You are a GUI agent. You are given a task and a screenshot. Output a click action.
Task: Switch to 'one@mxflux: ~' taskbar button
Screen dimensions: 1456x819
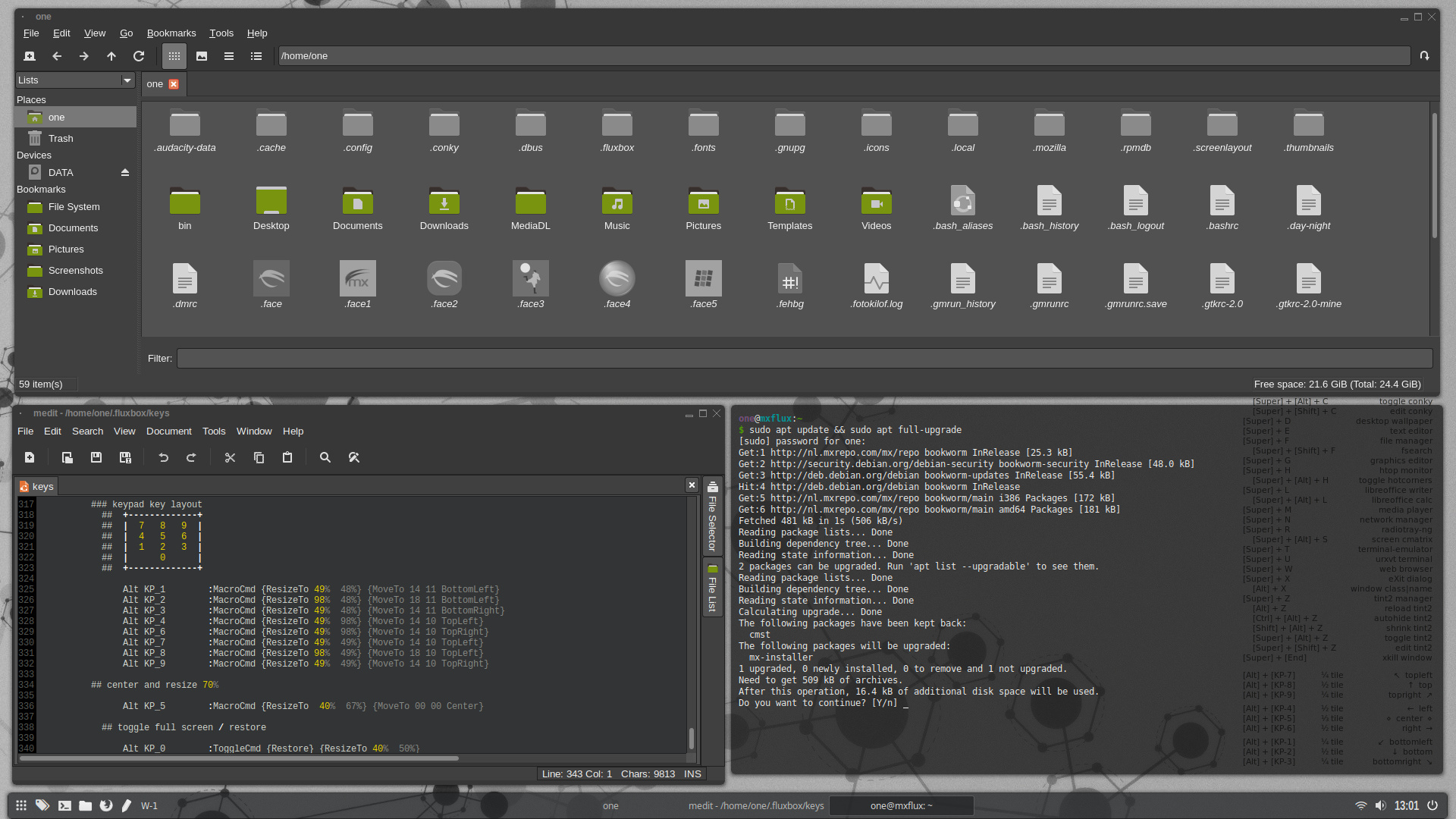(902, 806)
